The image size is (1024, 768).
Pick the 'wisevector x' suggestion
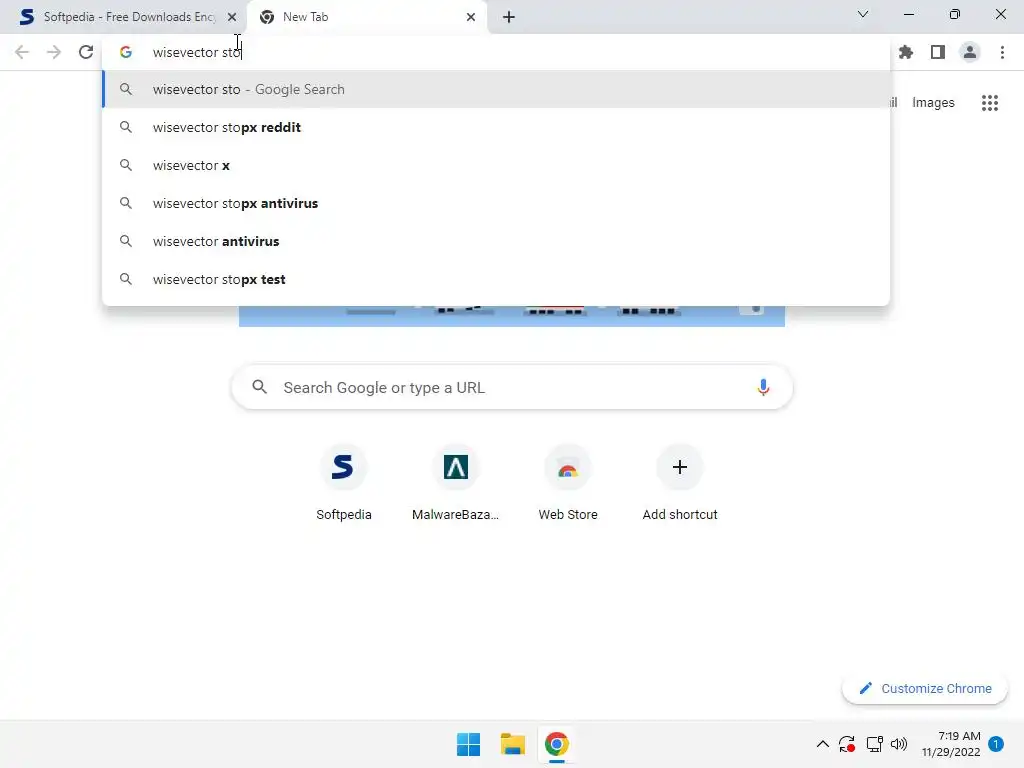pyautogui.click(x=496, y=165)
